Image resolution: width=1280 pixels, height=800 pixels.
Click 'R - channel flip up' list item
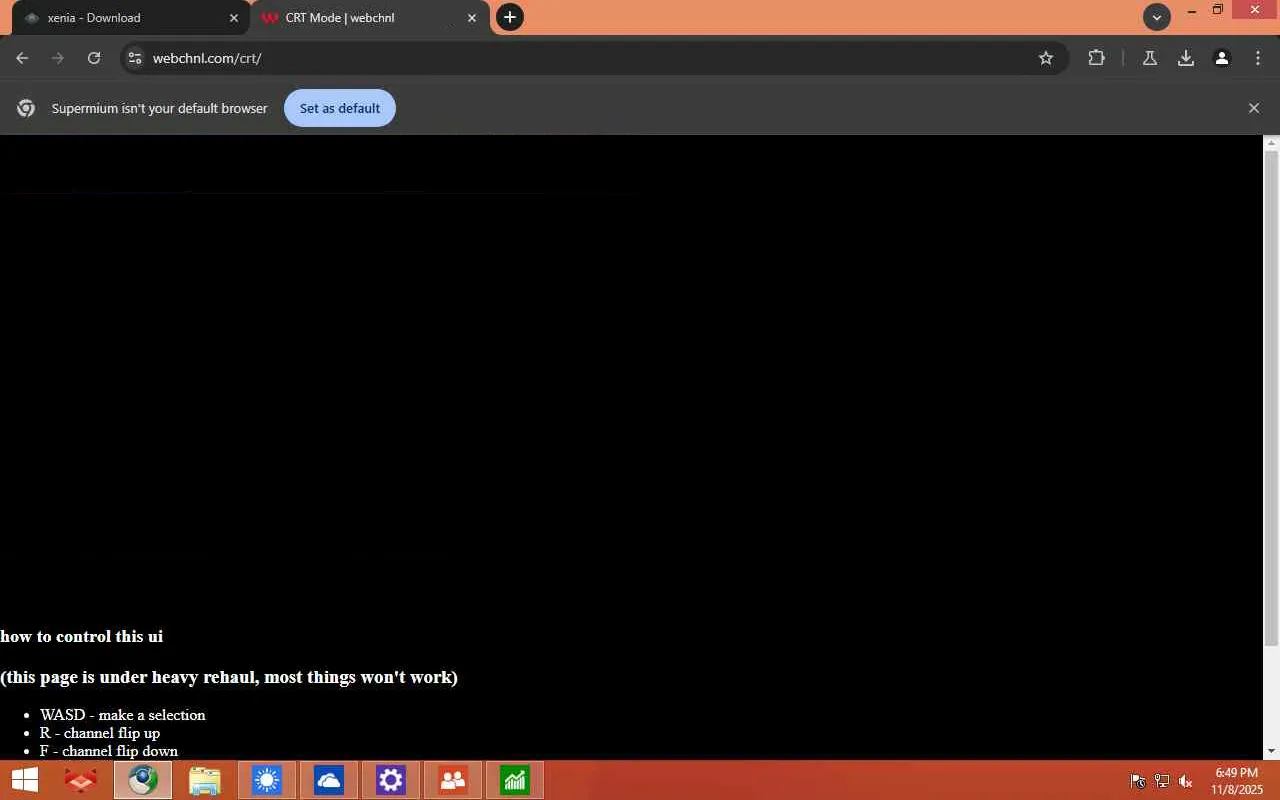(x=100, y=733)
